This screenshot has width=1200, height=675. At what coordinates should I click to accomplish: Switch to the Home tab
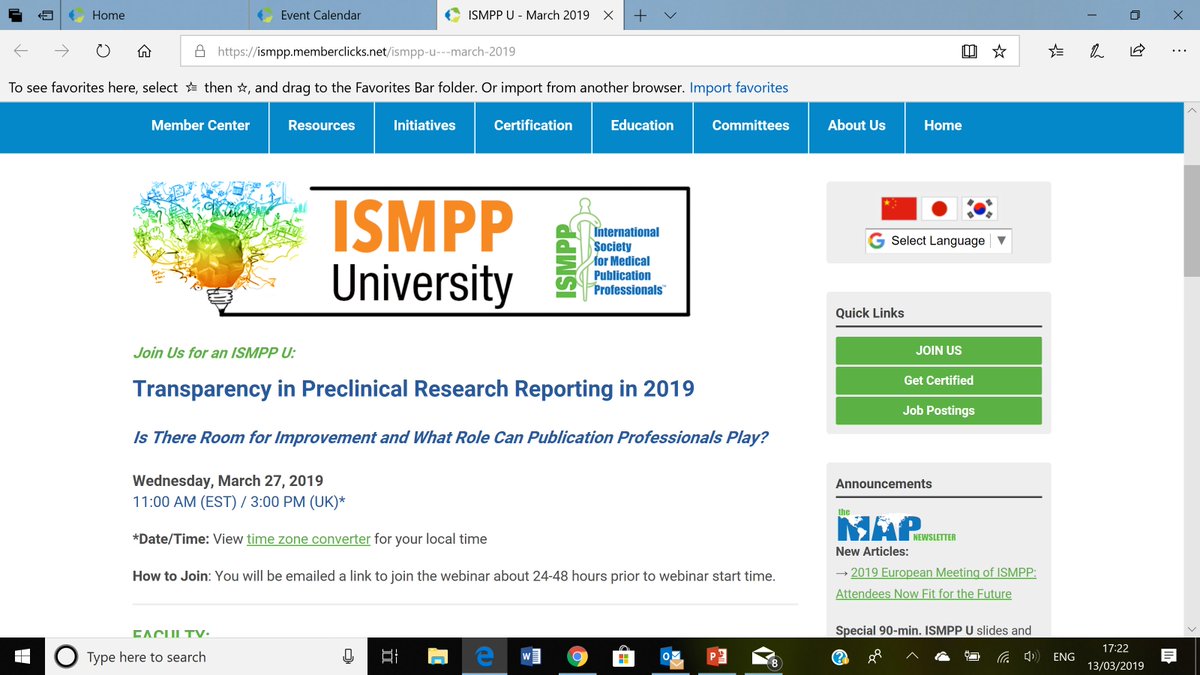[156, 15]
